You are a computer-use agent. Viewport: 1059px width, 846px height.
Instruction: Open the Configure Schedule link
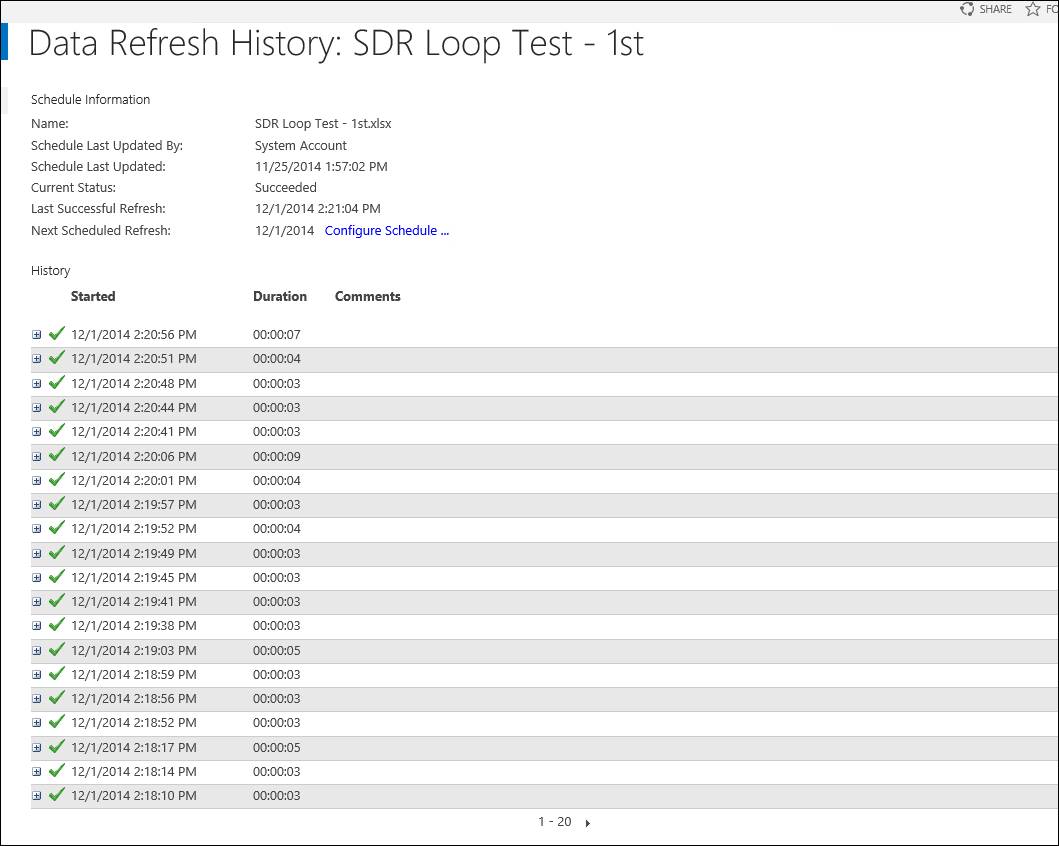pos(386,231)
